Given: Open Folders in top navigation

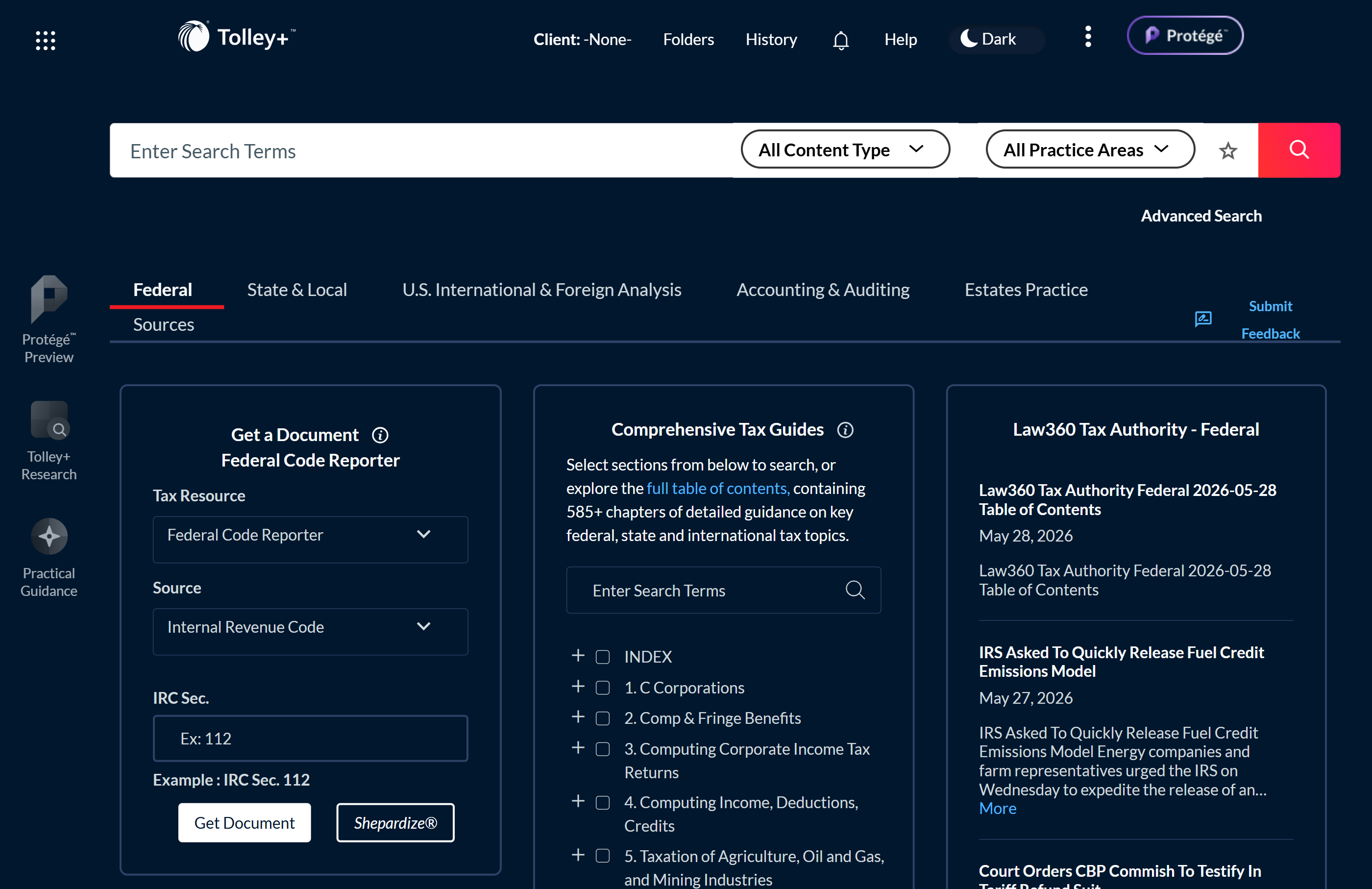Looking at the screenshot, I should (688, 39).
